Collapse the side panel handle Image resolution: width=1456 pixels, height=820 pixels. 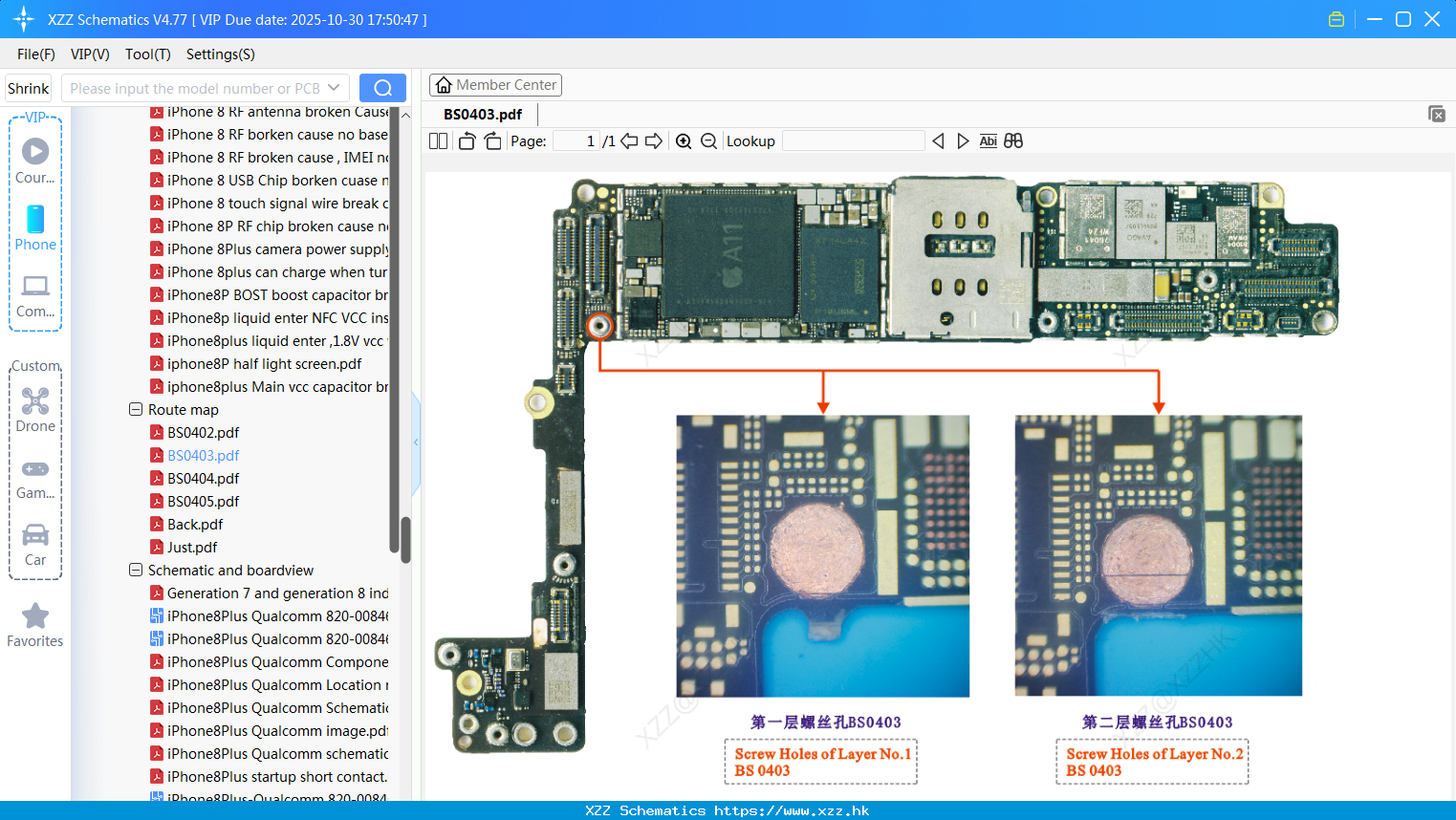[416, 442]
